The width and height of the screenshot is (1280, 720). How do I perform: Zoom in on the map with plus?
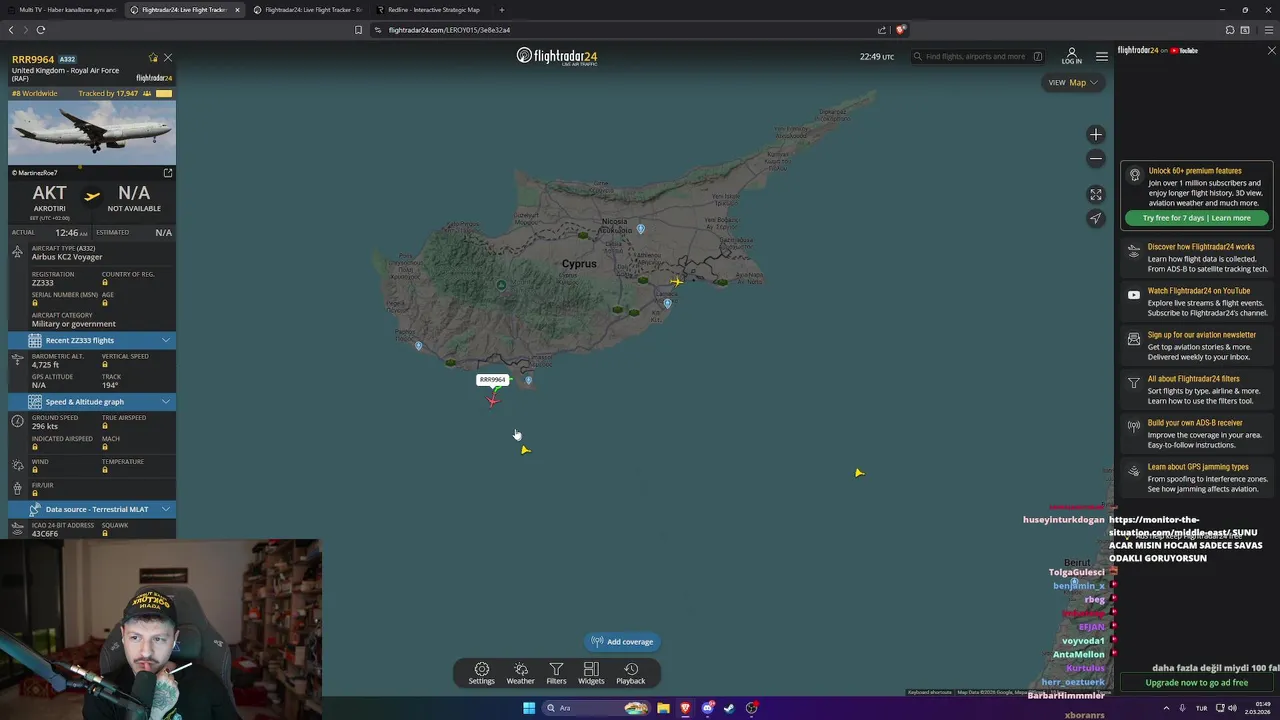click(1096, 135)
